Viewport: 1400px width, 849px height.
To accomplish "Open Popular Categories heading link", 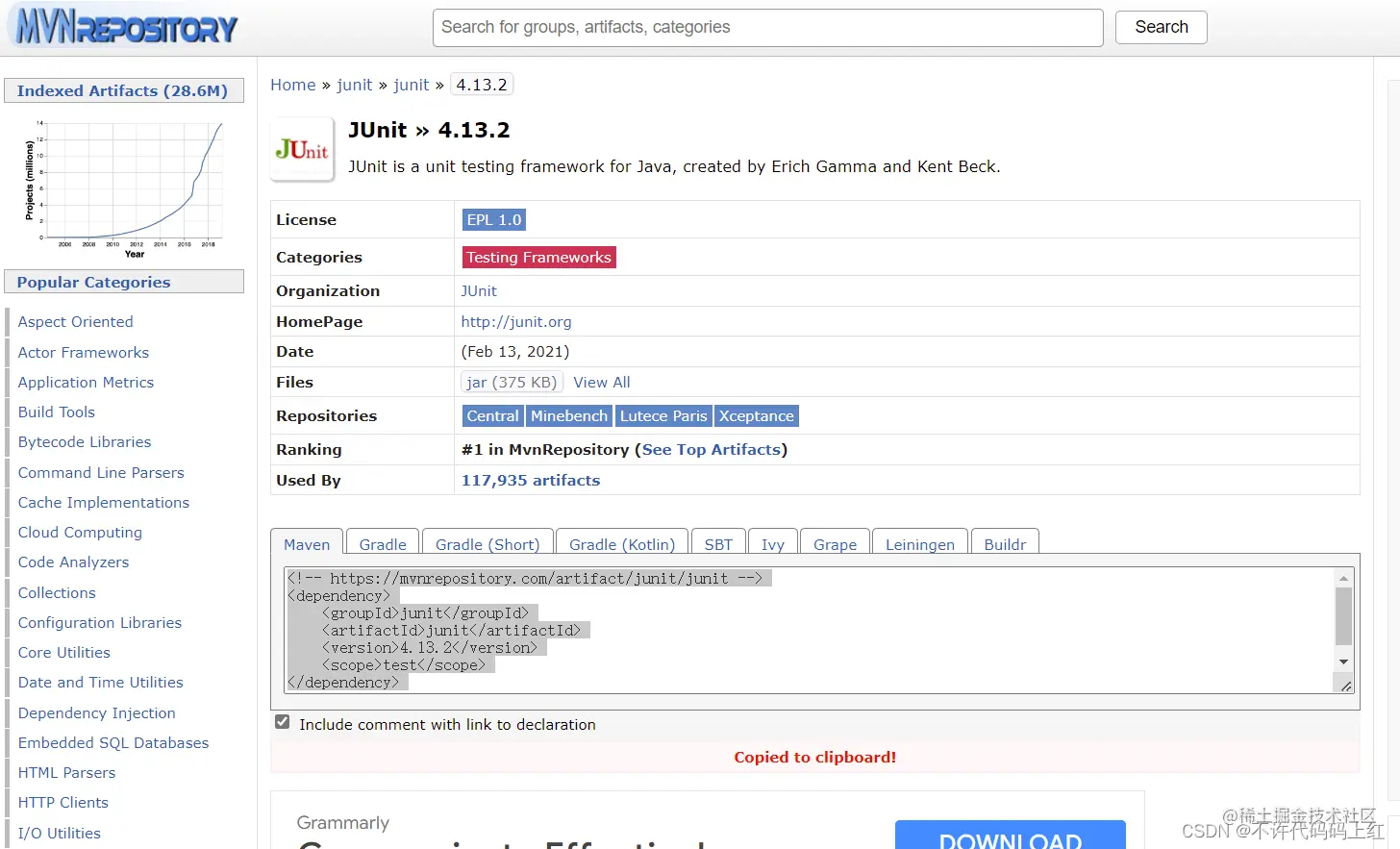I will pyautogui.click(x=93, y=282).
